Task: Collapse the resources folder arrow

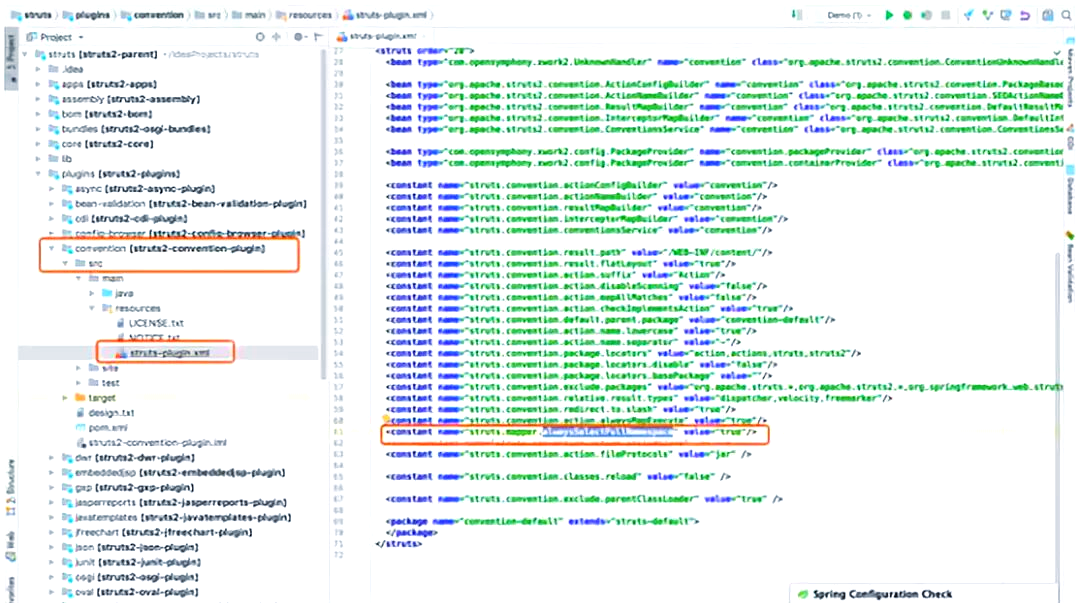Action: (x=92, y=309)
